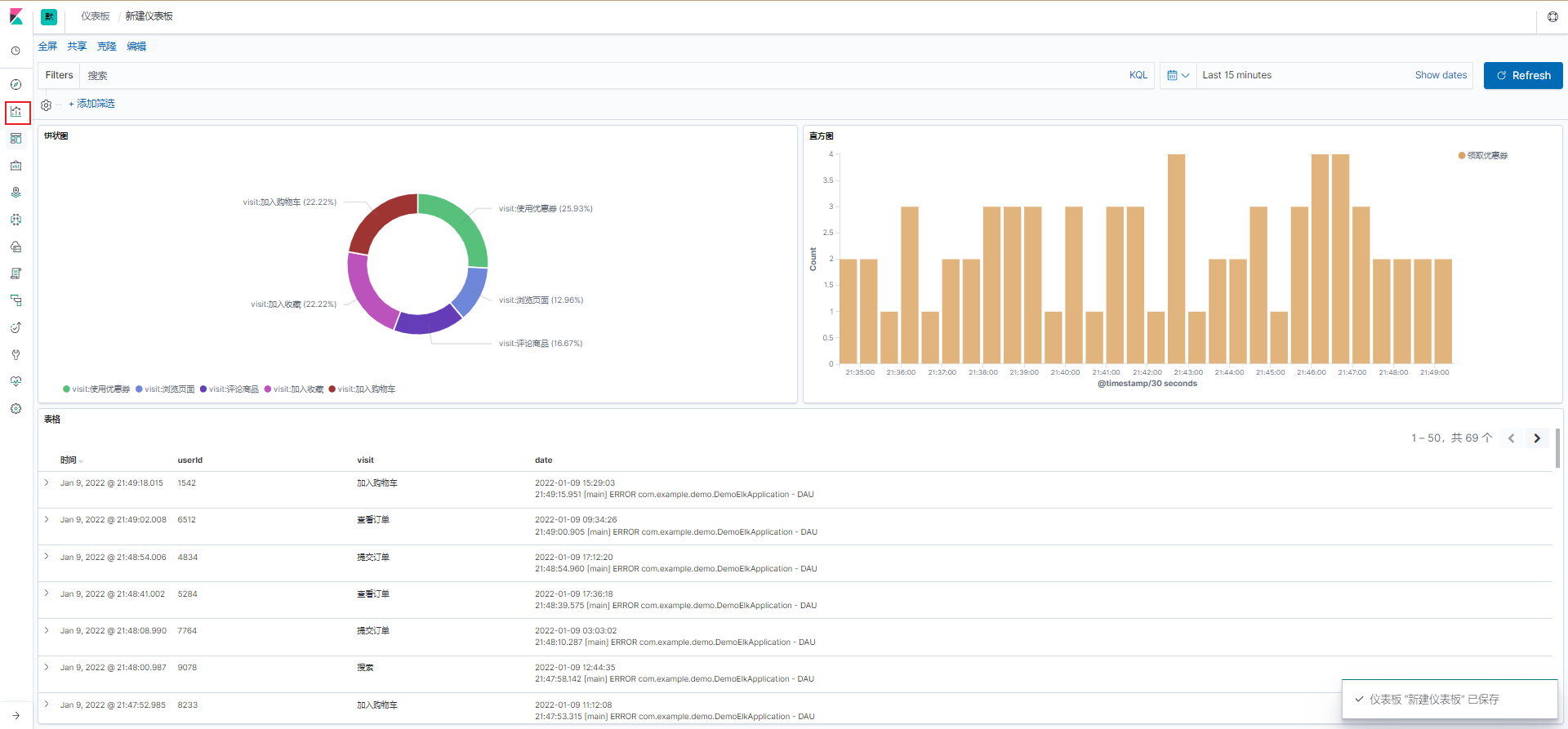1568x729 pixels.
Task: Open Canvas icon in sidebar
Action: [16, 166]
